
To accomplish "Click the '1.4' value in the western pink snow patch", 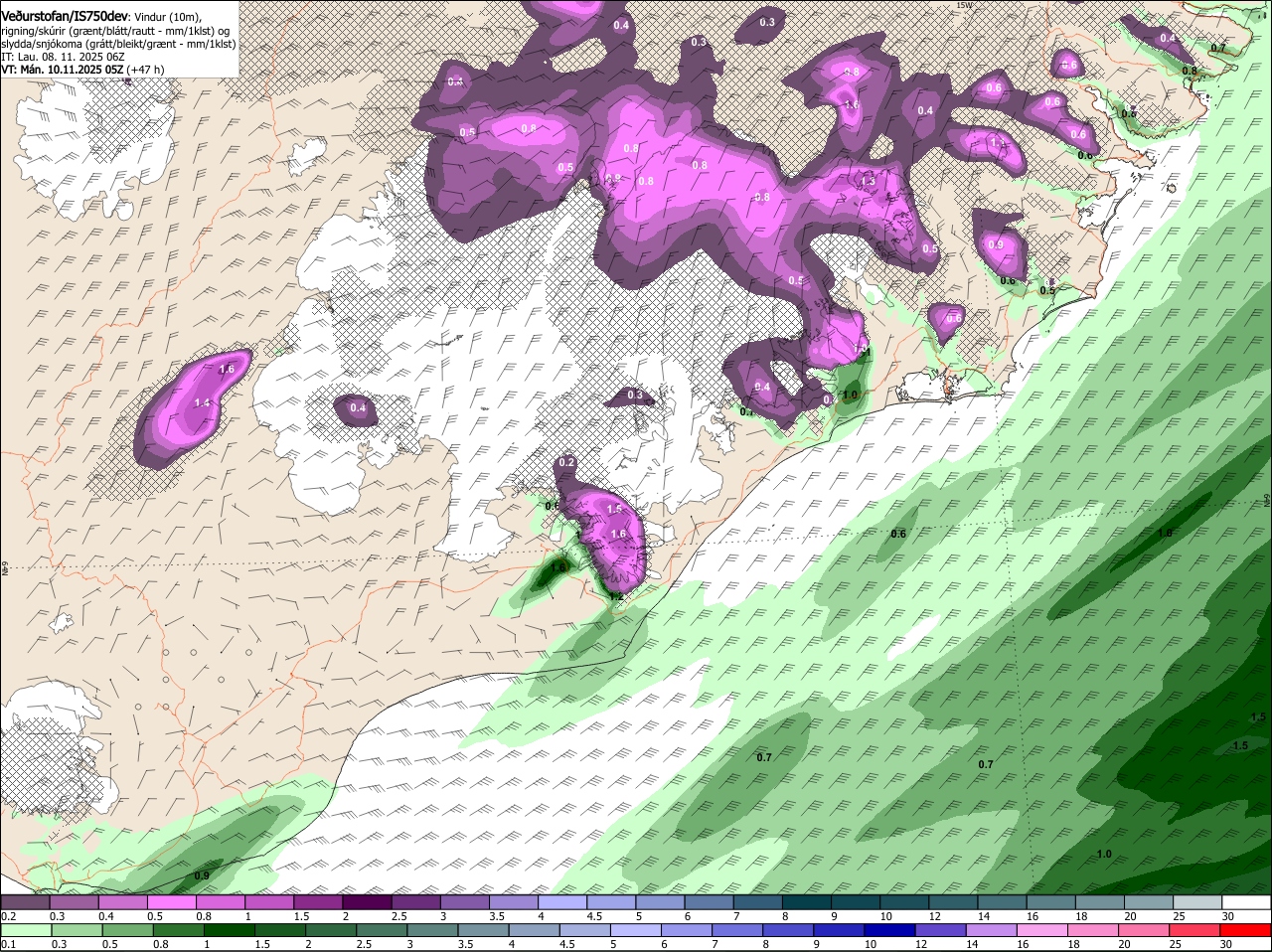I will (x=203, y=402).
